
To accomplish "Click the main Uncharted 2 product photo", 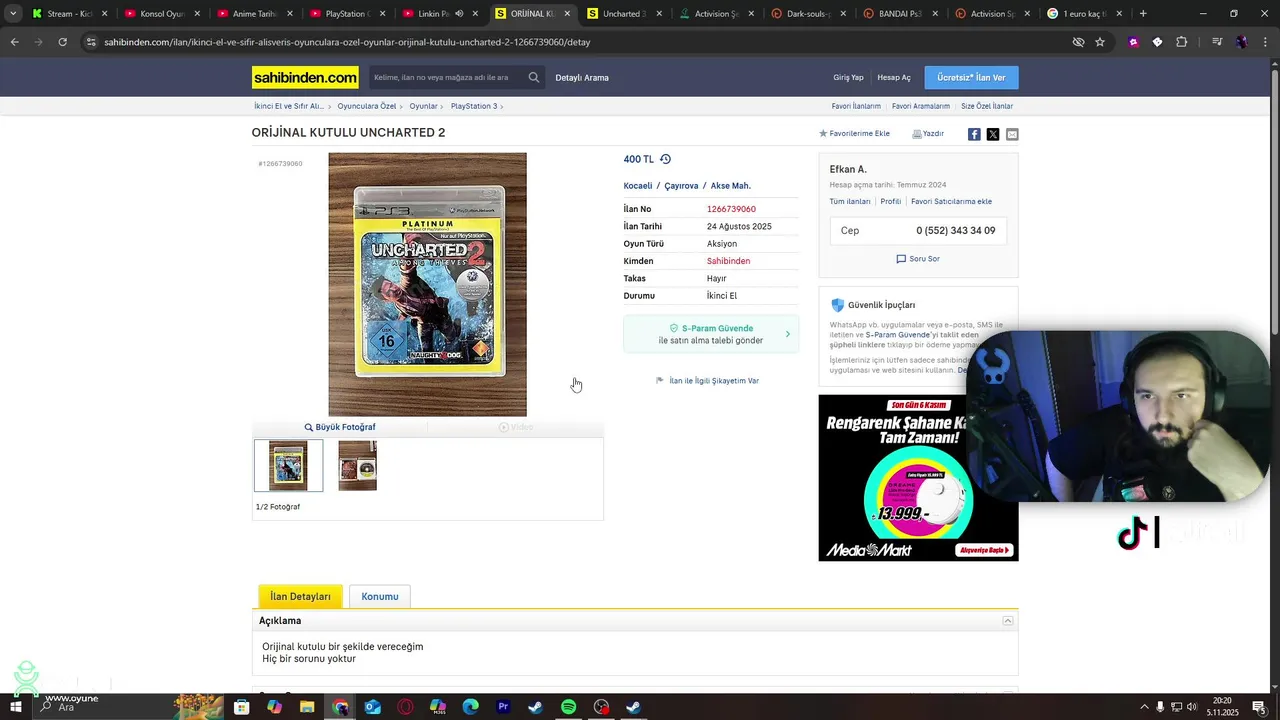I will 427,284.
